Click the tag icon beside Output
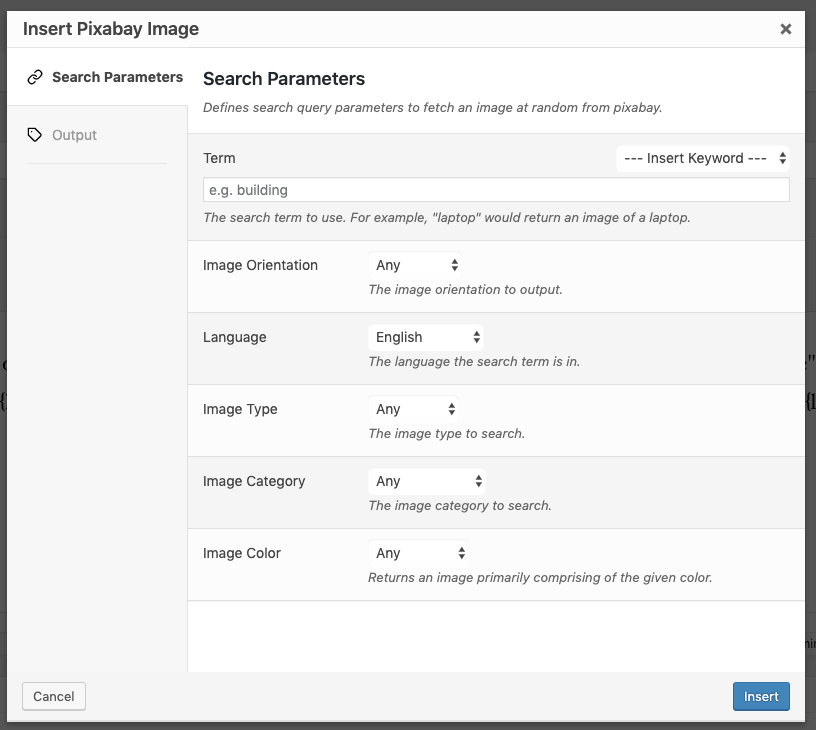Screen dimensions: 816x730 (35, 135)
